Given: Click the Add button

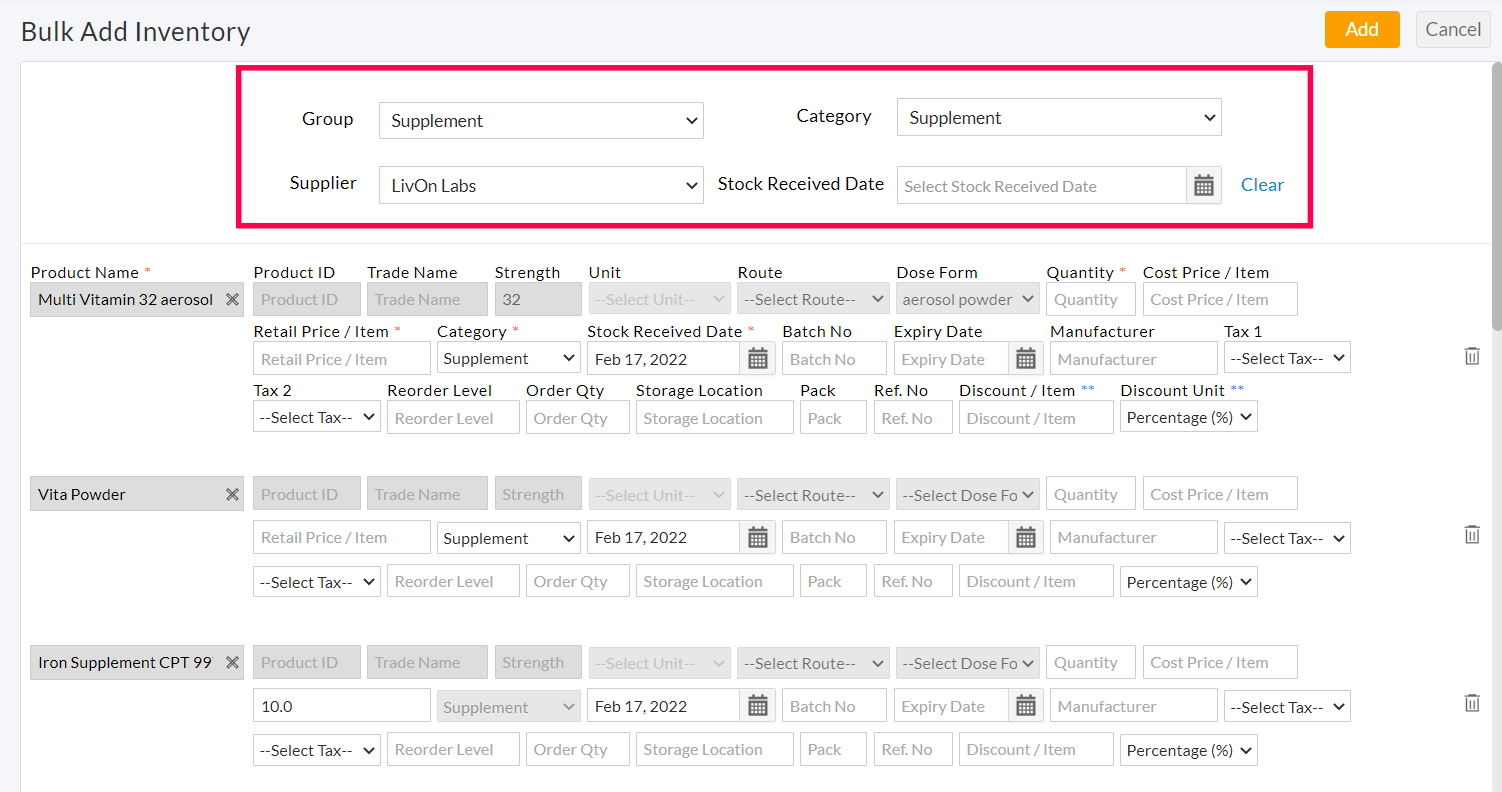Looking at the screenshot, I should (1362, 29).
